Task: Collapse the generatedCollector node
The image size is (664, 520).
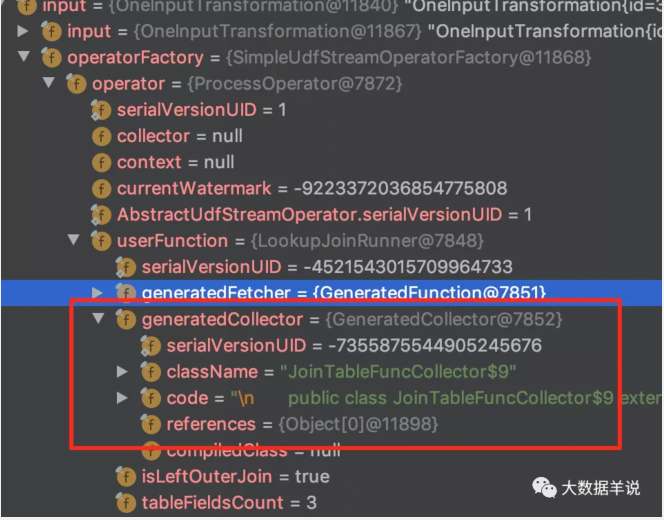Action: pyautogui.click(x=98, y=319)
